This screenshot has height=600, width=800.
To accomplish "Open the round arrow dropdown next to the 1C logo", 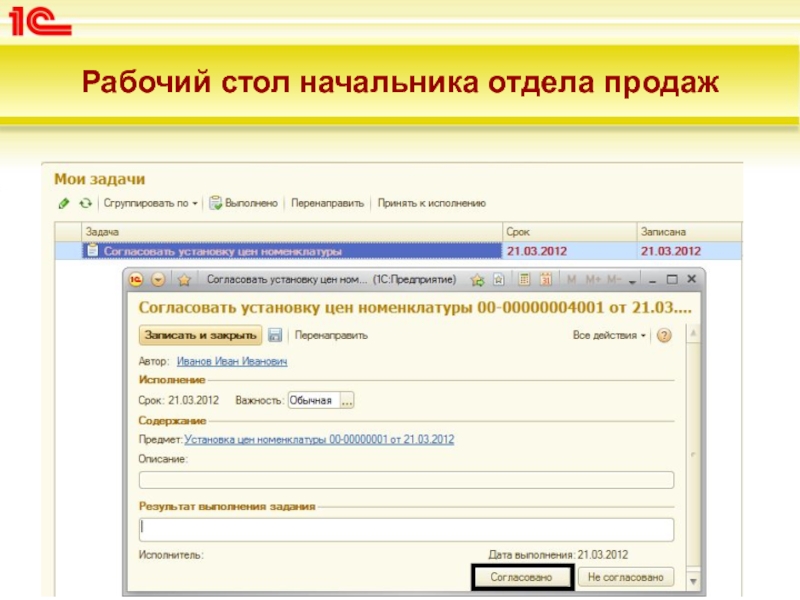I will pos(158,280).
